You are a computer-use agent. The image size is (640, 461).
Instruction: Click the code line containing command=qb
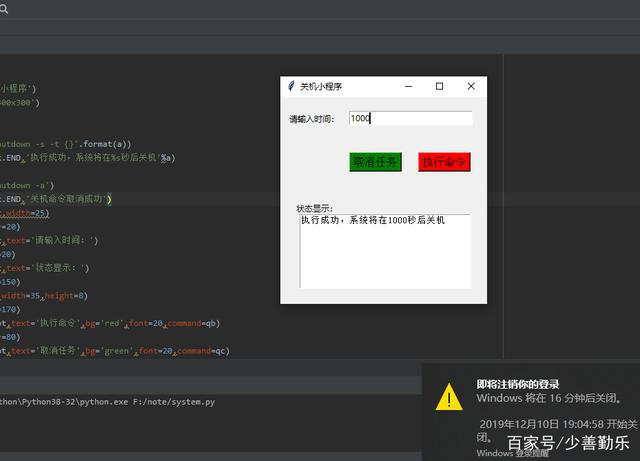tap(110, 323)
